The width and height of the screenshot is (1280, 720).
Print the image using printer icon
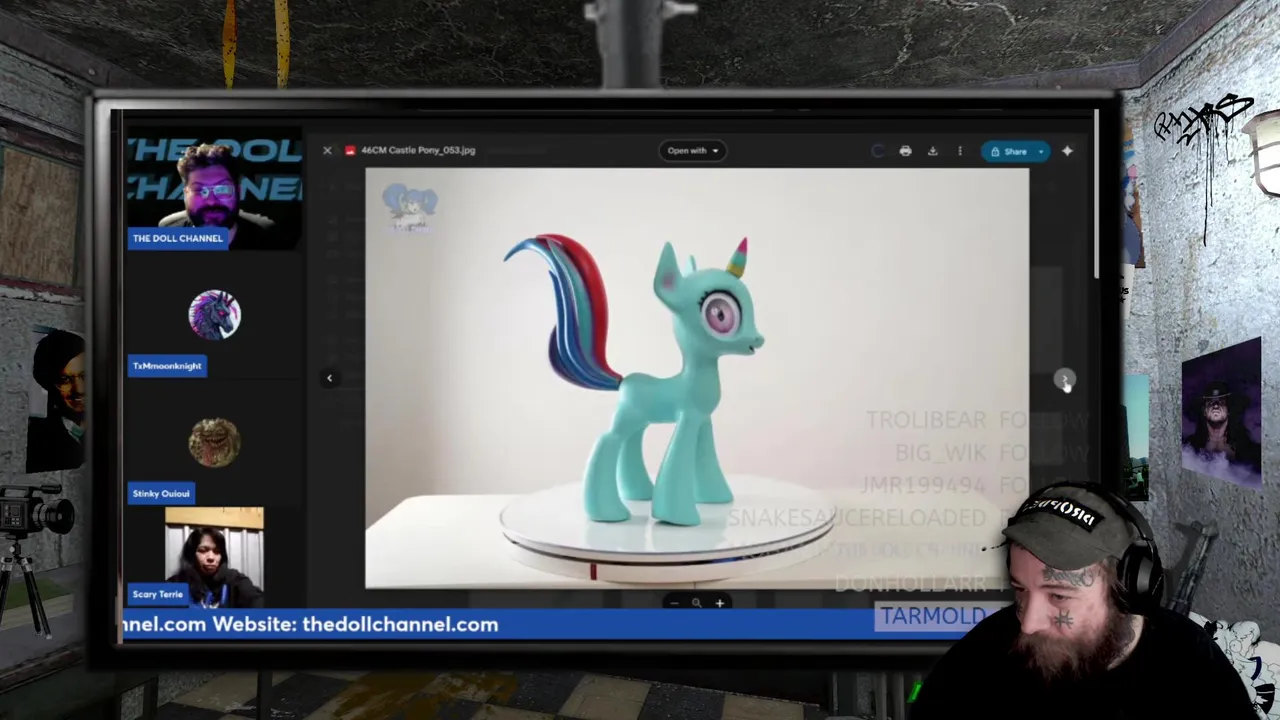tap(905, 151)
